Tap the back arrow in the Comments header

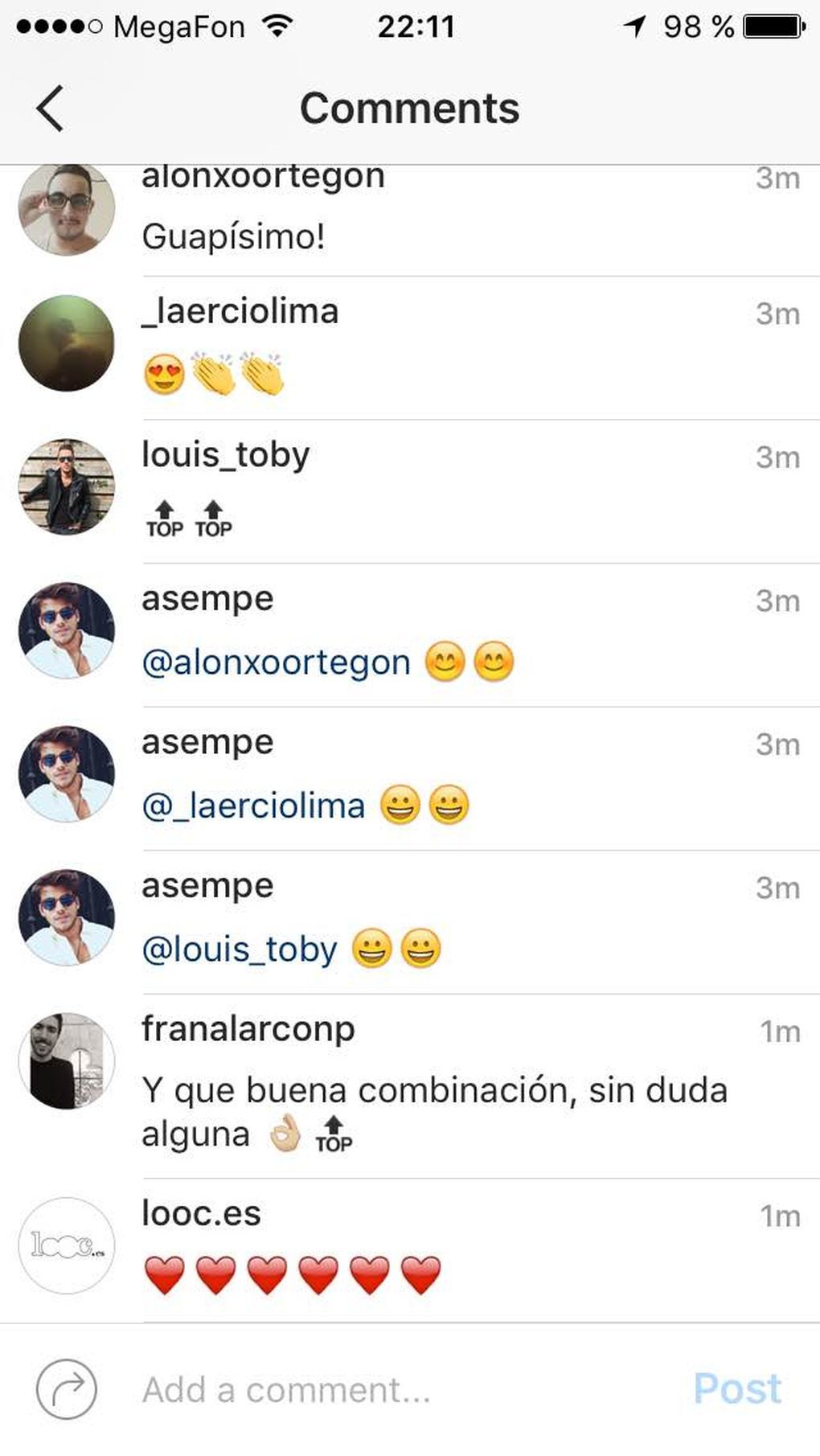(50, 109)
